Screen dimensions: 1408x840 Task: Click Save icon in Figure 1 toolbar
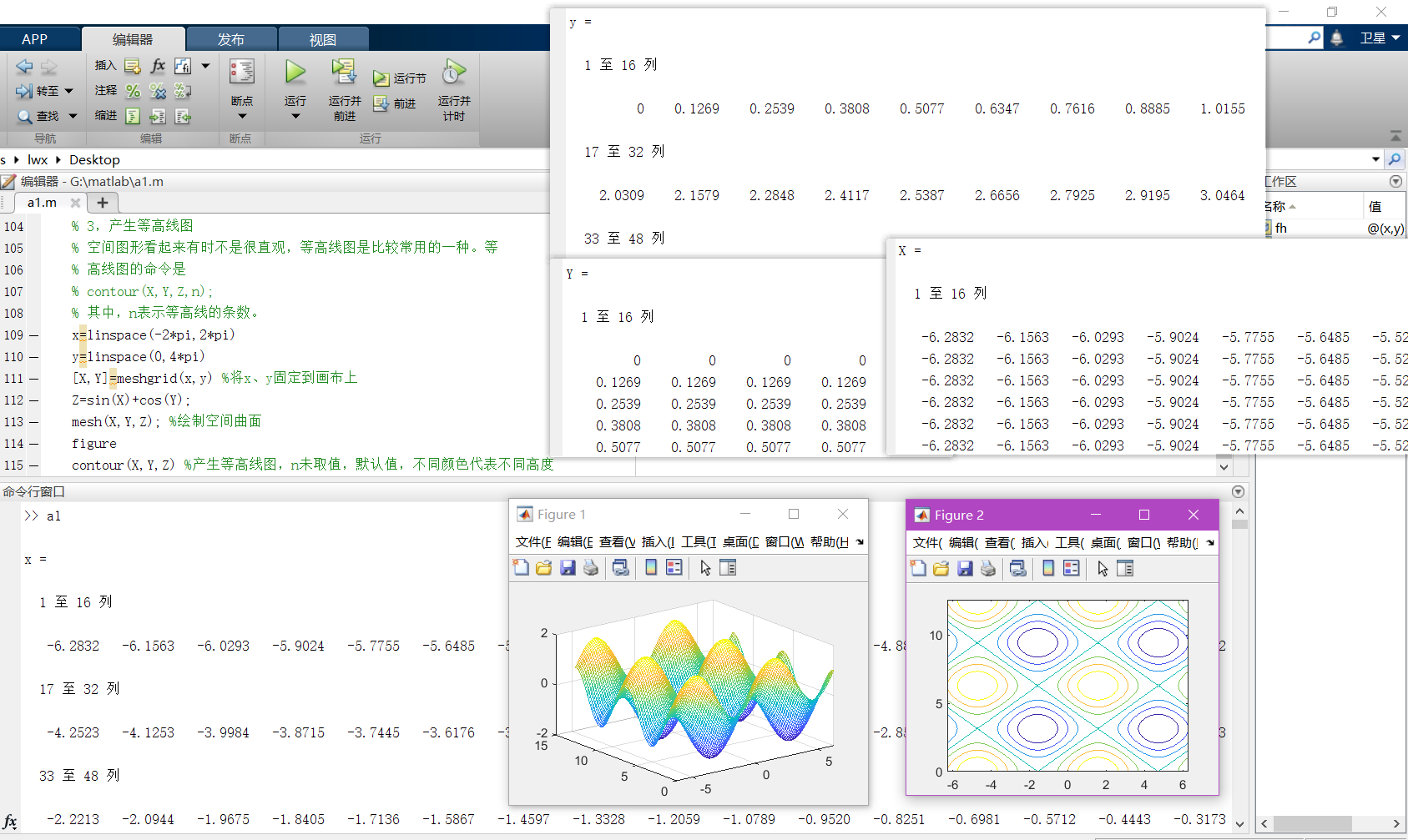pos(568,568)
